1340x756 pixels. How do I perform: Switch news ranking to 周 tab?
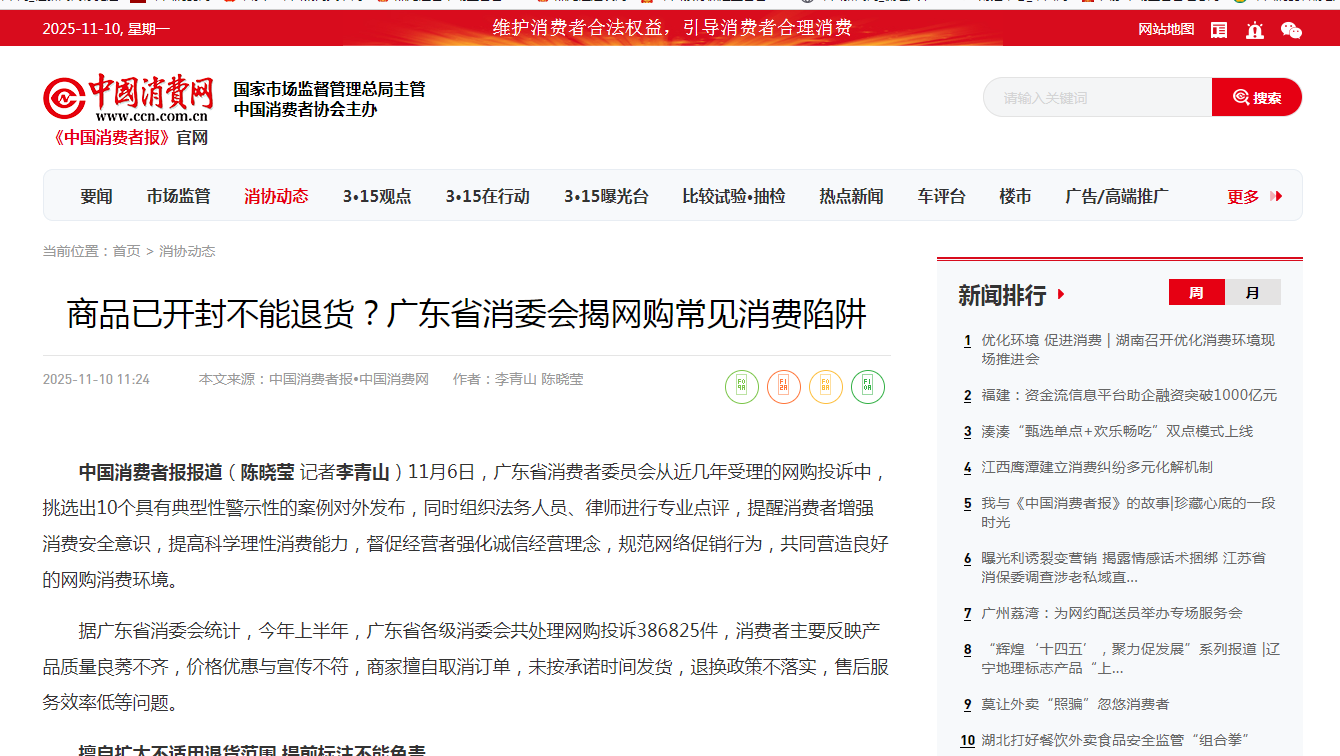coord(1196,293)
